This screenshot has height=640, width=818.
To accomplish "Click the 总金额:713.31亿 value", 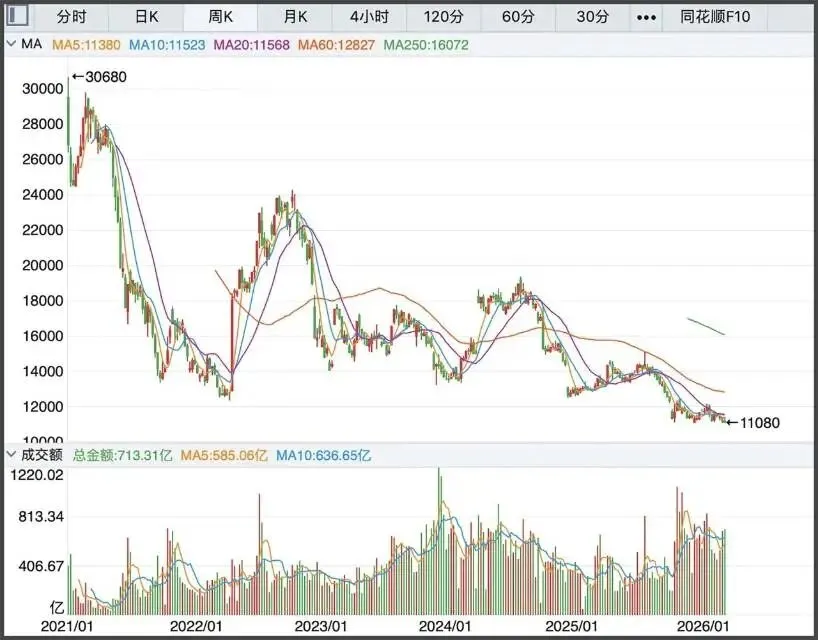I will click(x=123, y=455).
